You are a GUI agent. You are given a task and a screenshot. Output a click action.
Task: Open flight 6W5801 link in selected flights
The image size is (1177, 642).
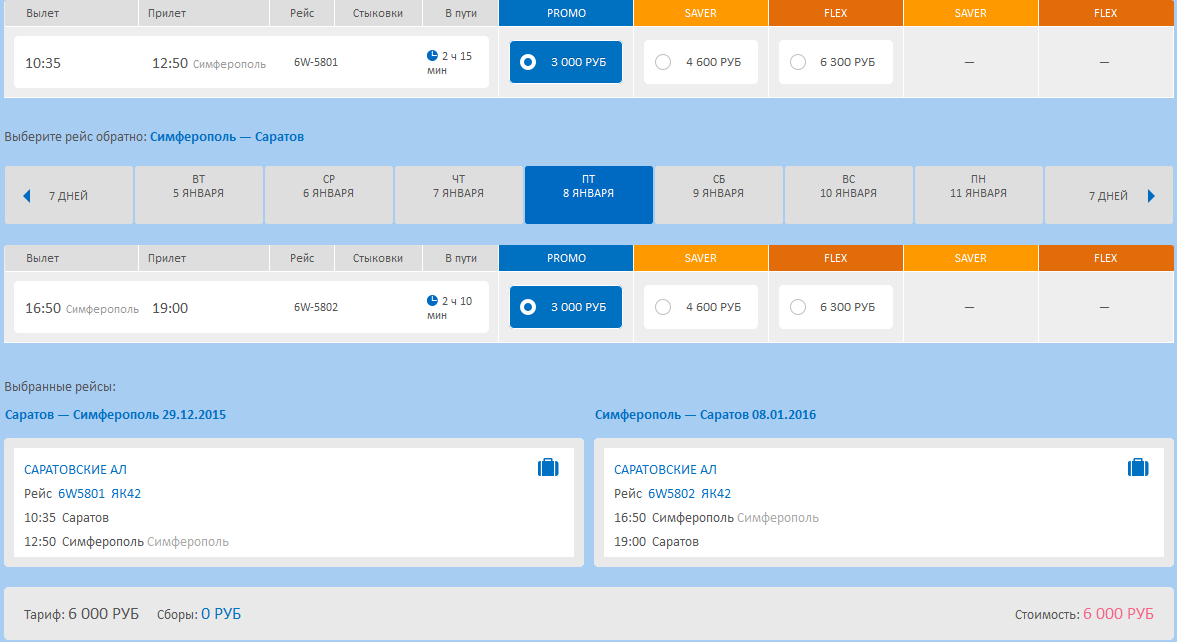pyautogui.click(x=81, y=494)
